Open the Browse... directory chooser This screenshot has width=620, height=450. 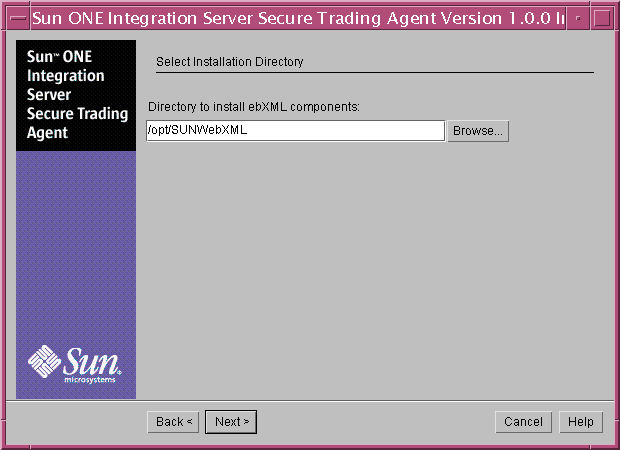pyautogui.click(x=478, y=131)
